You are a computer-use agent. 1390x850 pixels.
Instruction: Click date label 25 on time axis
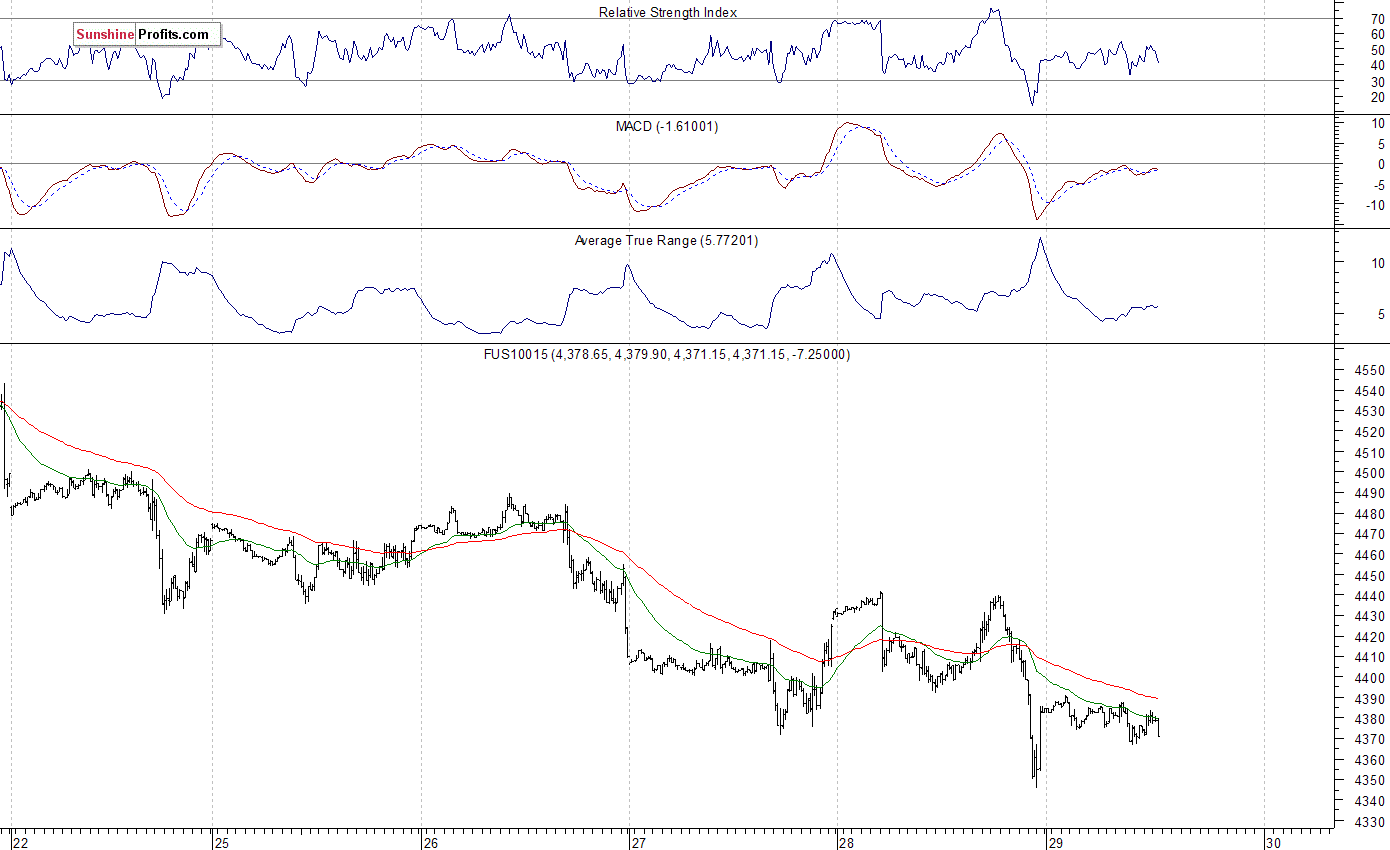tap(224, 842)
